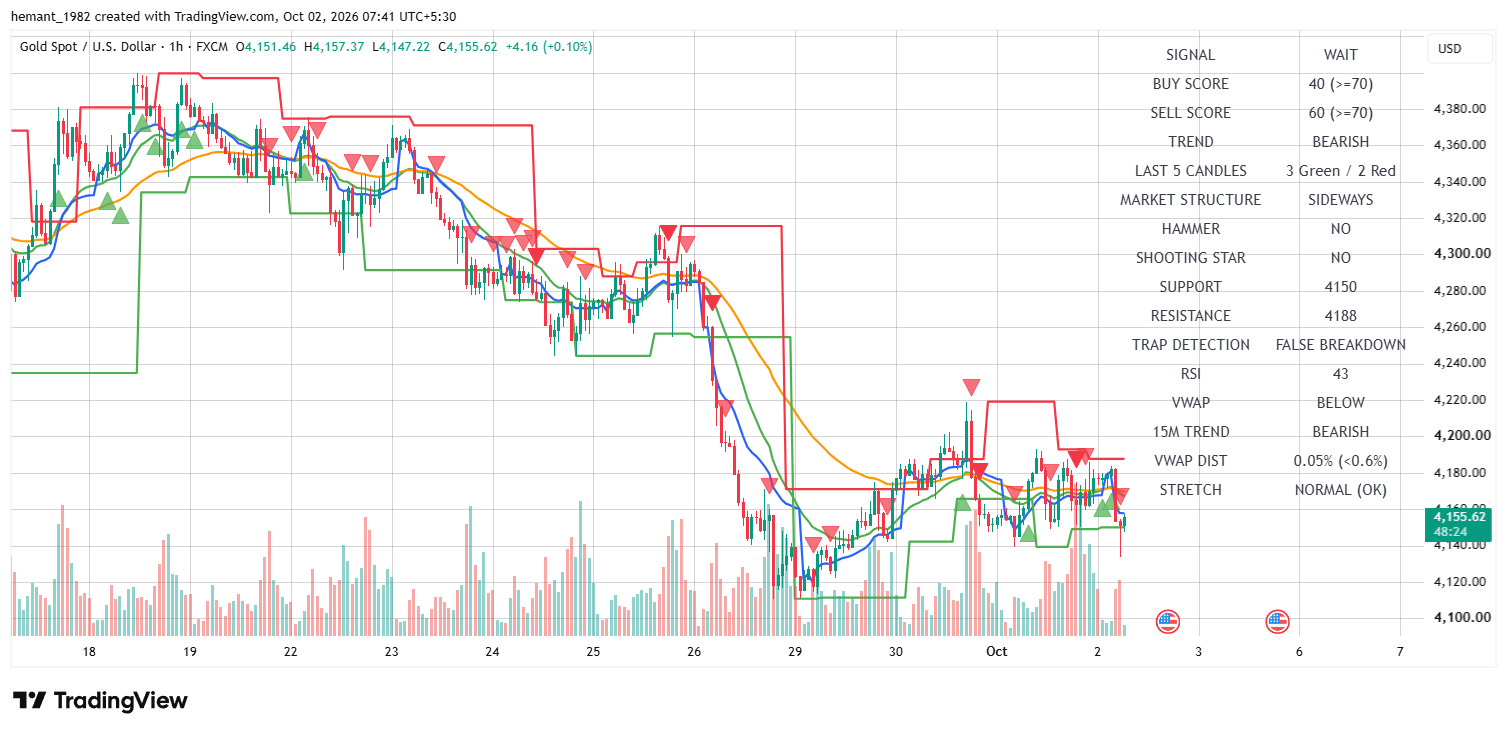Click the VWAP DIST value 0.05% (<0.6%)
1507x733 pixels.
tap(1340, 461)
